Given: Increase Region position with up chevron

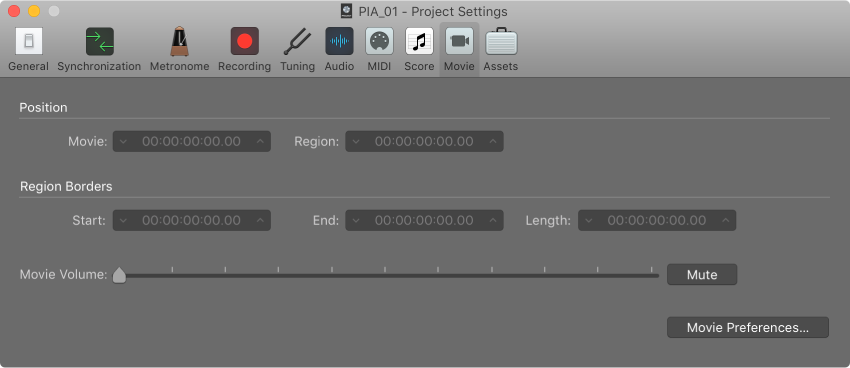Looking at the screenshot, I should (492, 141).
